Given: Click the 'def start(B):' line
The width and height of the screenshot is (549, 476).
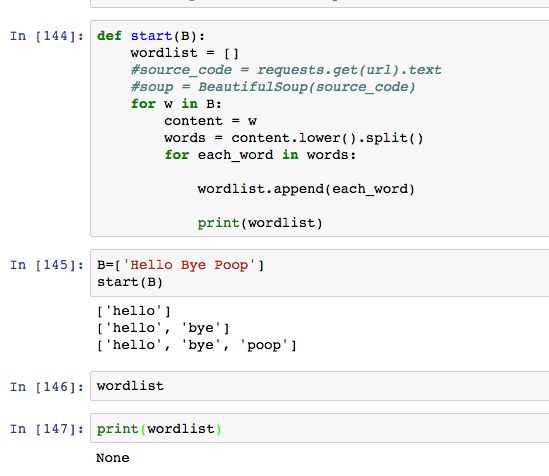Looking at the screenshot, I should [x=151, y=36].
